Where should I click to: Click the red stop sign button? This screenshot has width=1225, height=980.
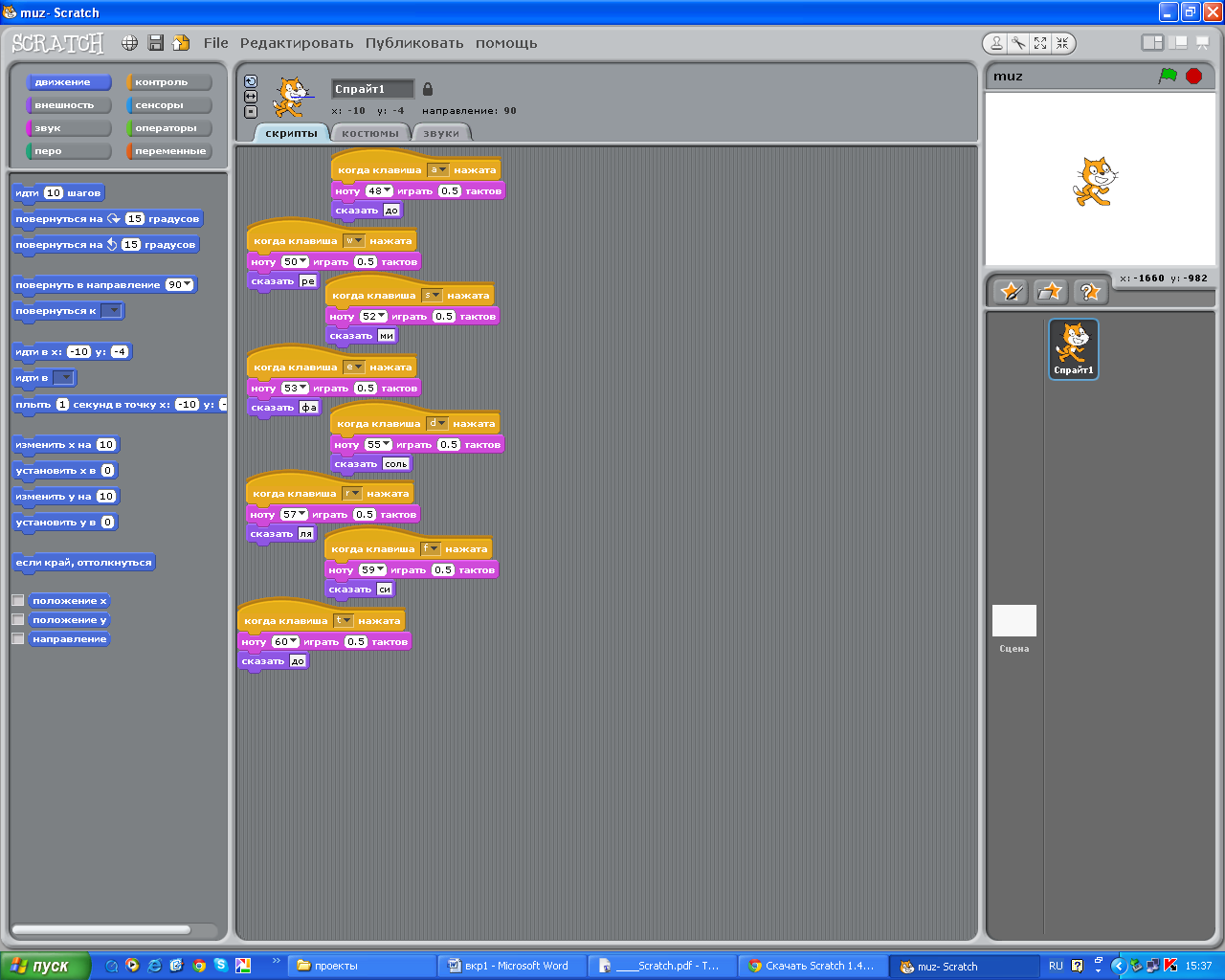tap(1193, 76)
